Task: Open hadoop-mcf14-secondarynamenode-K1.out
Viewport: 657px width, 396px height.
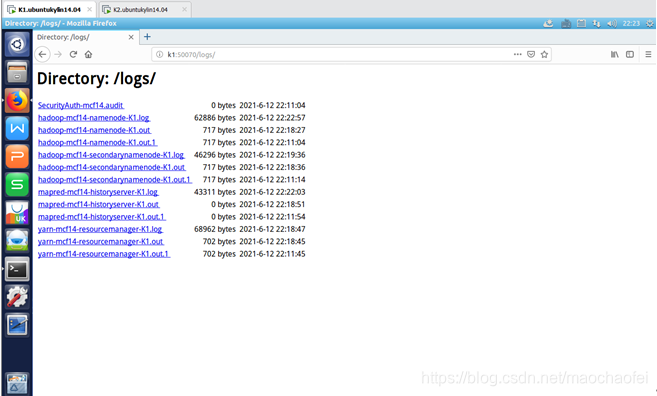Action: click(x=111, y=167)
